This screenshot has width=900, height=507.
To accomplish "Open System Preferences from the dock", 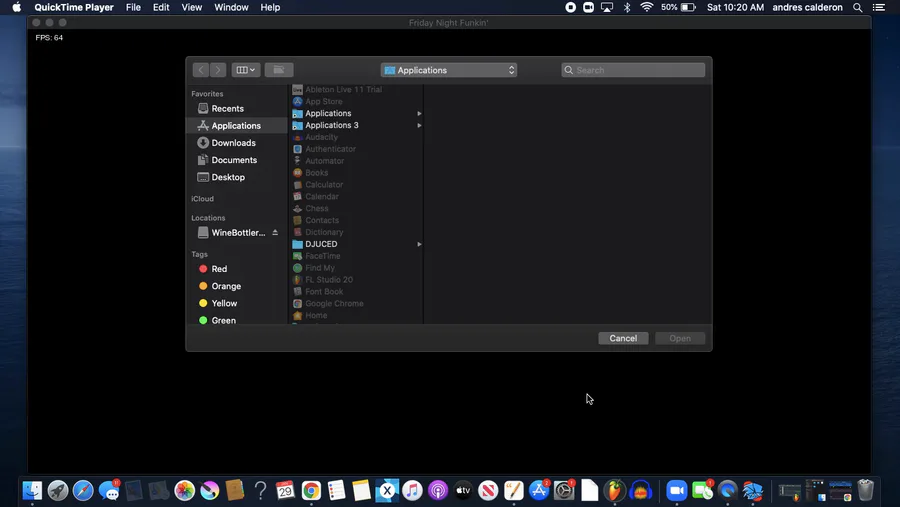I will click(x=564, y=490).
